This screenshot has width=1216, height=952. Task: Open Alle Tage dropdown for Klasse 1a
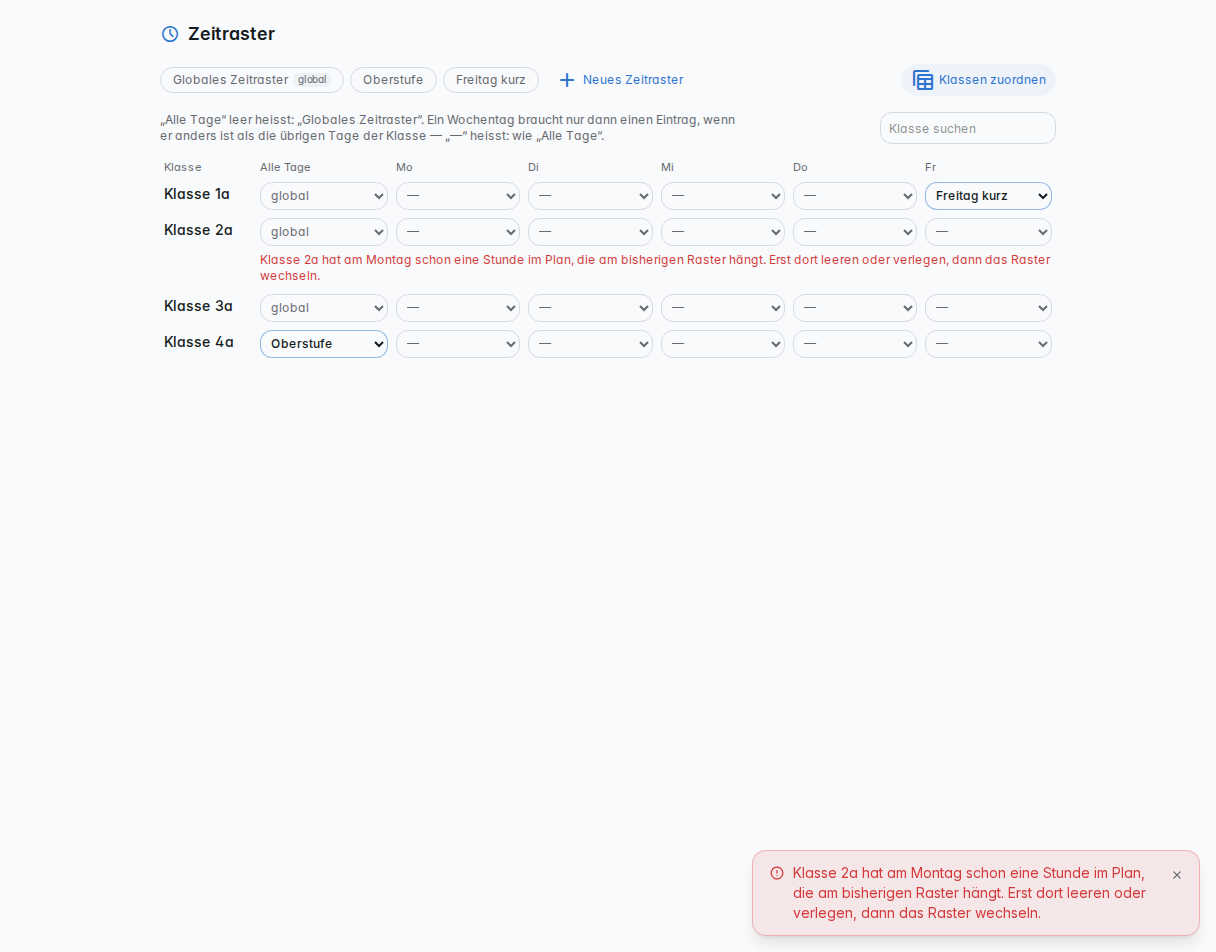(324, 196)
